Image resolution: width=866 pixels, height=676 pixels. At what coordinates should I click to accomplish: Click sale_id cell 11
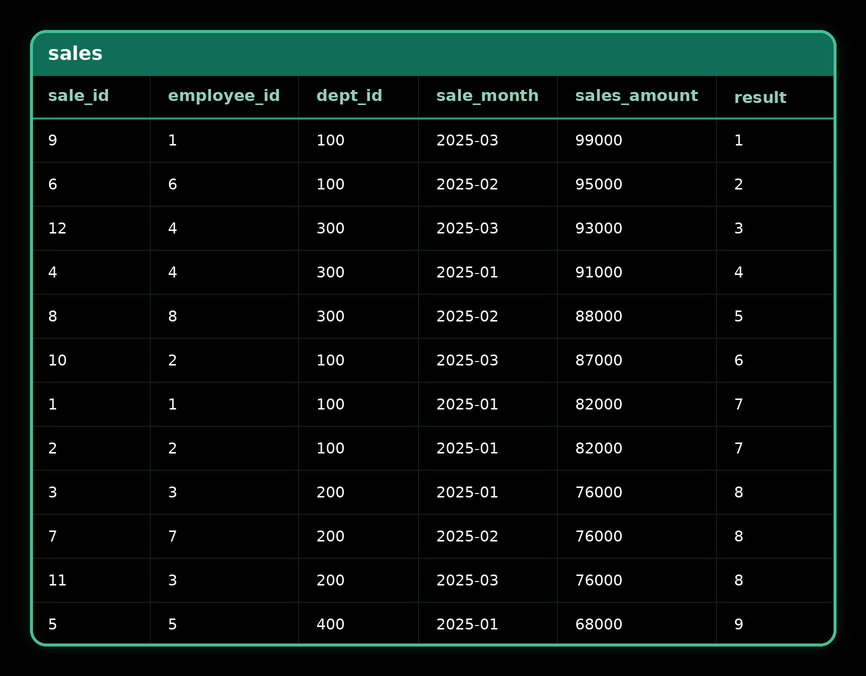(x=57, y=580)
